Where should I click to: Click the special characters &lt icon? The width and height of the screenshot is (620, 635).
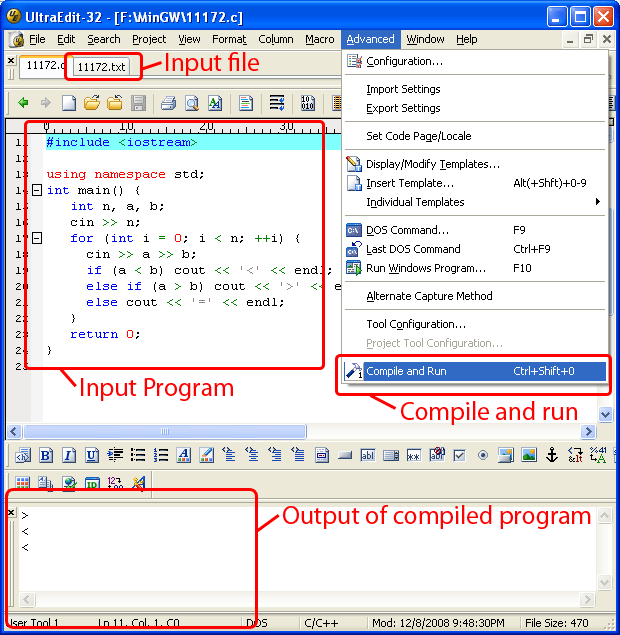click(575, 455)
